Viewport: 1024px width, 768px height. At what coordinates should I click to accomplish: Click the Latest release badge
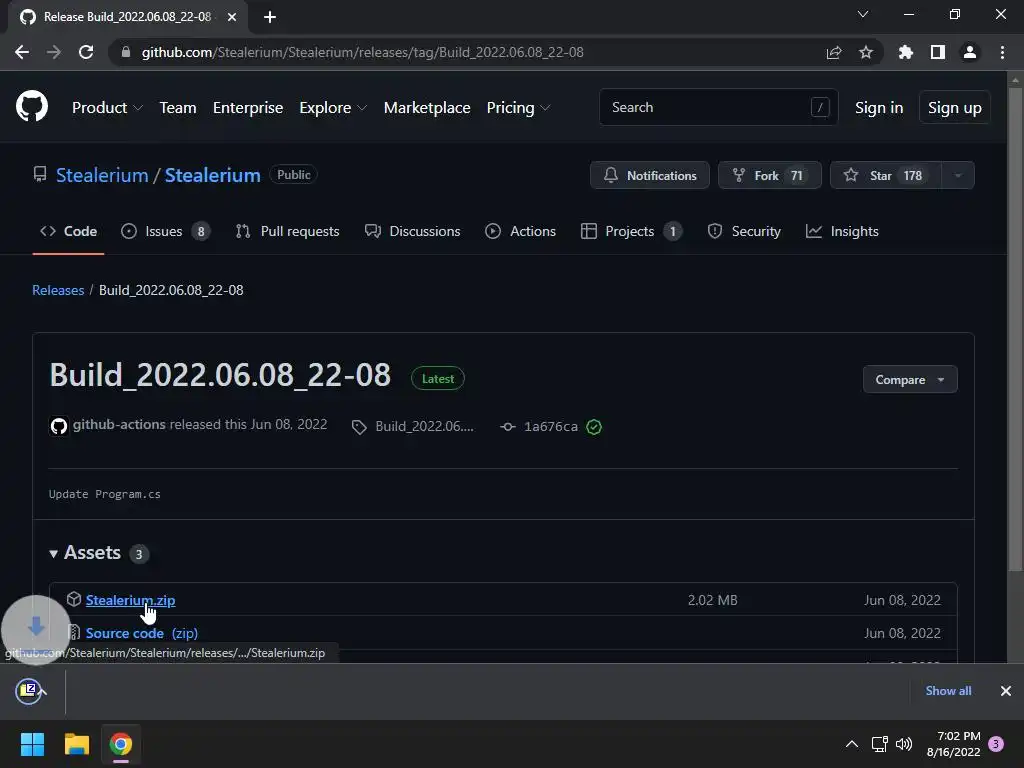pyautogui.click(x=438, y=379)
